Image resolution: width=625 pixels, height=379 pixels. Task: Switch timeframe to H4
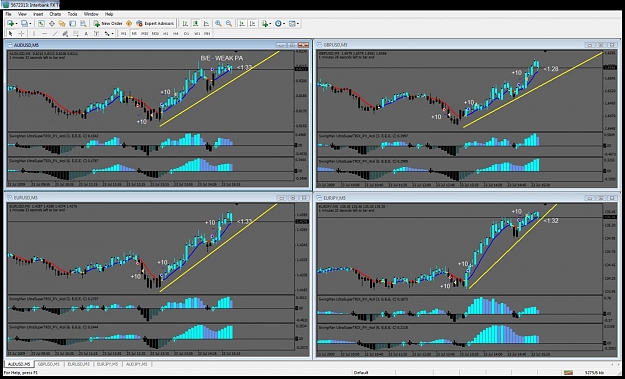coord(175,34)
